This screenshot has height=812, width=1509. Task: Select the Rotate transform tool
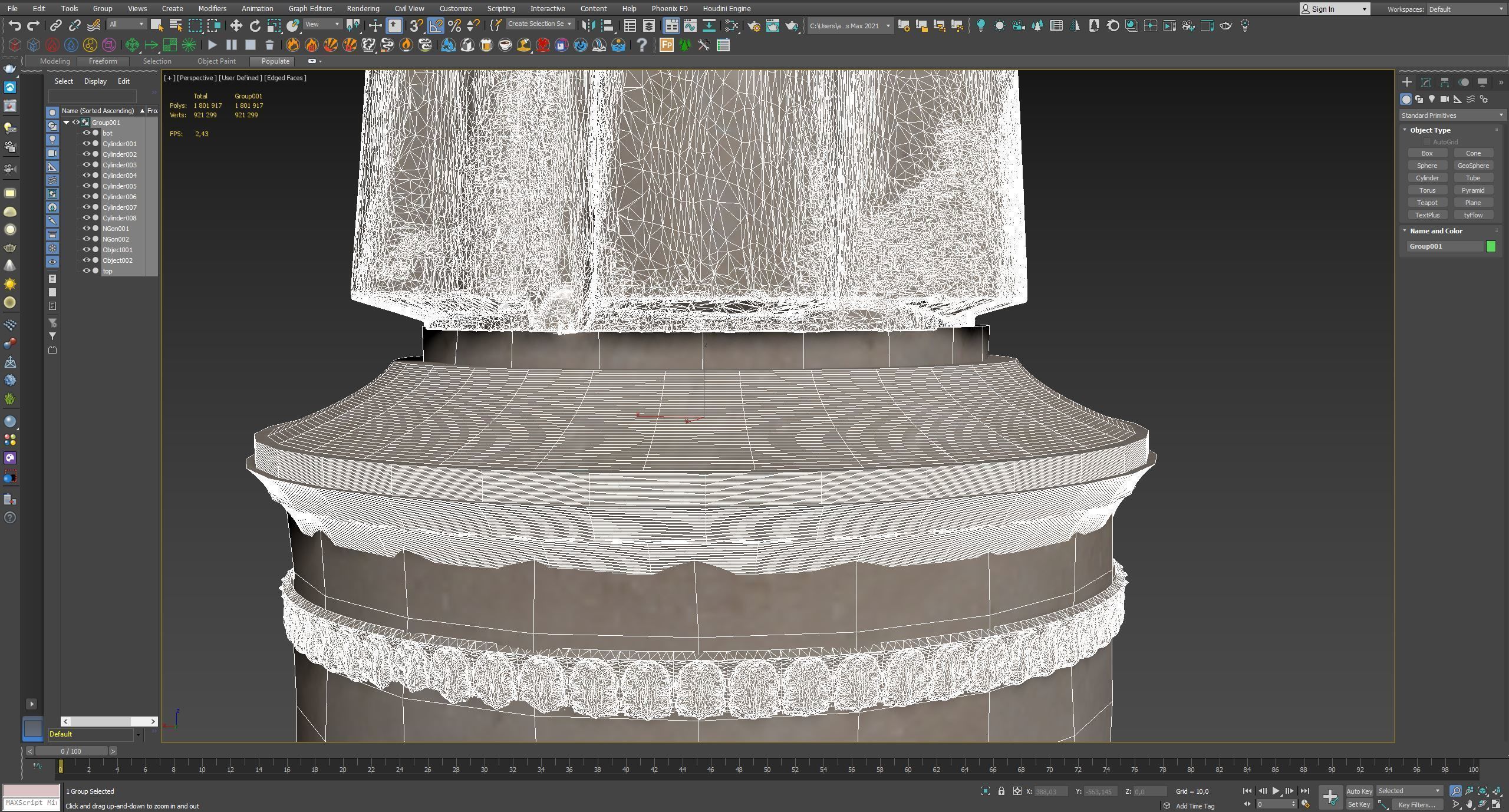(x=255, y=25)
